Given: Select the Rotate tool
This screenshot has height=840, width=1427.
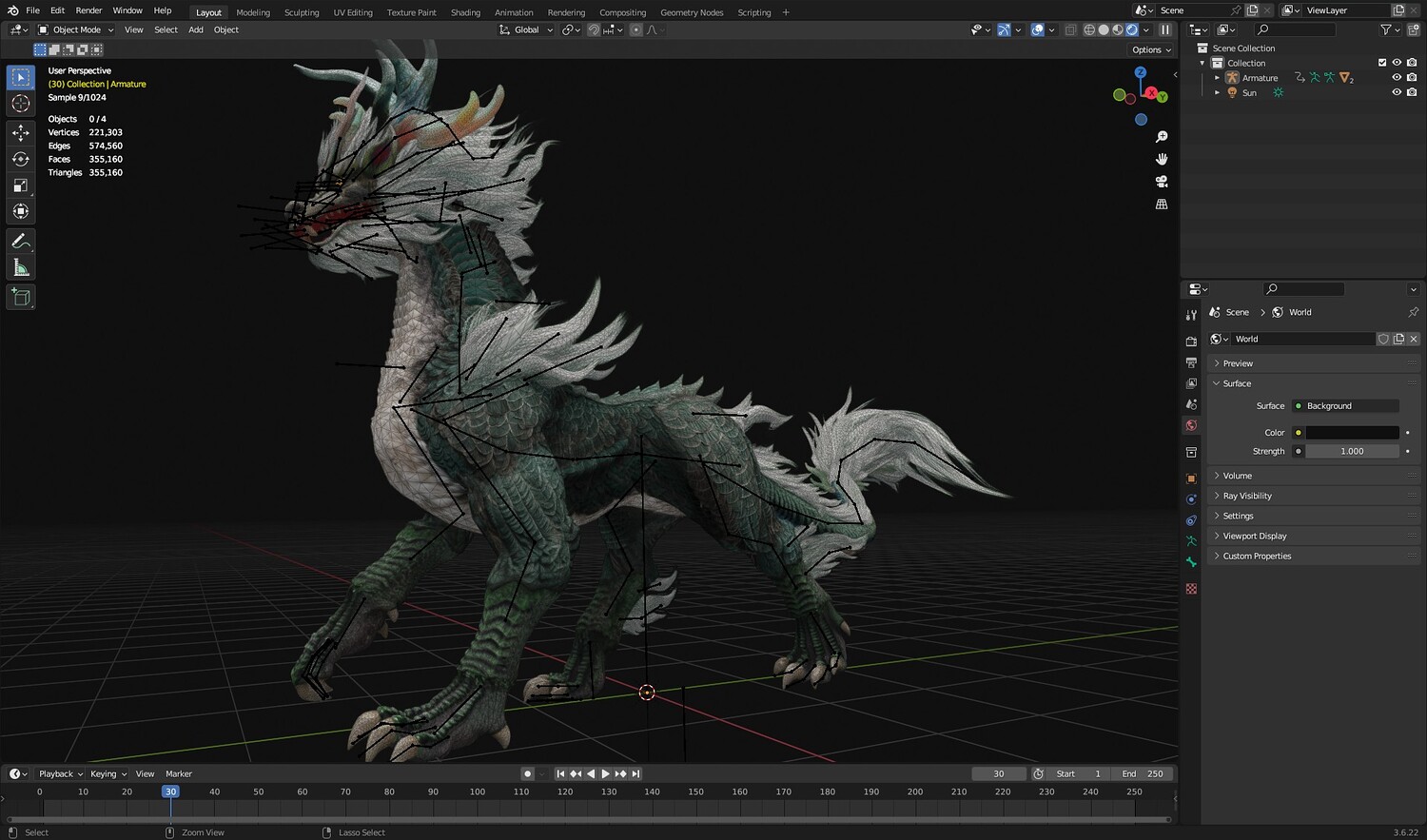Looking at the screenshot, I should 21,159.
